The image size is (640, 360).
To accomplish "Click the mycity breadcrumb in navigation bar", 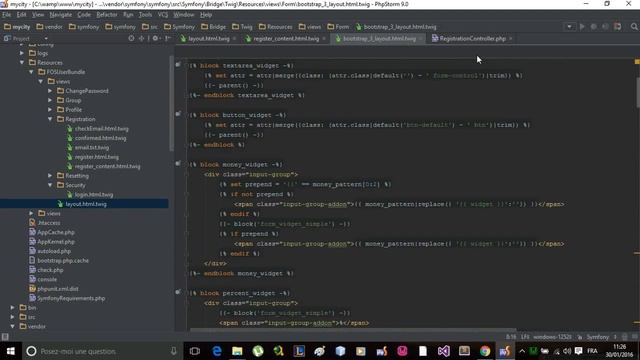I will pos(17,27).
